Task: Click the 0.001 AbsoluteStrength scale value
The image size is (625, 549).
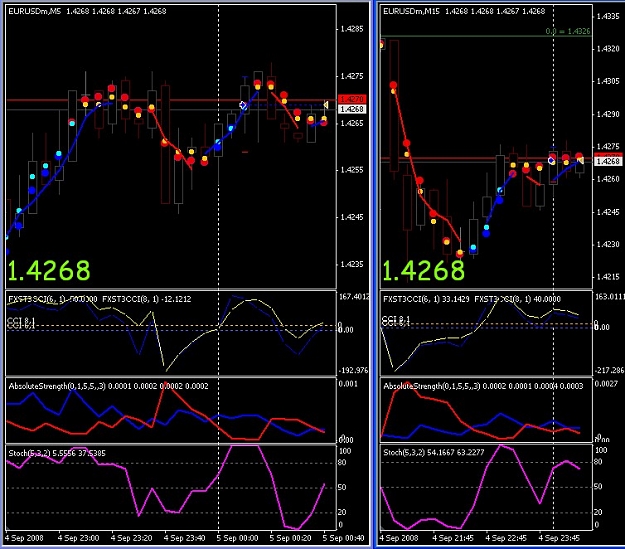Action: [348, 384]
